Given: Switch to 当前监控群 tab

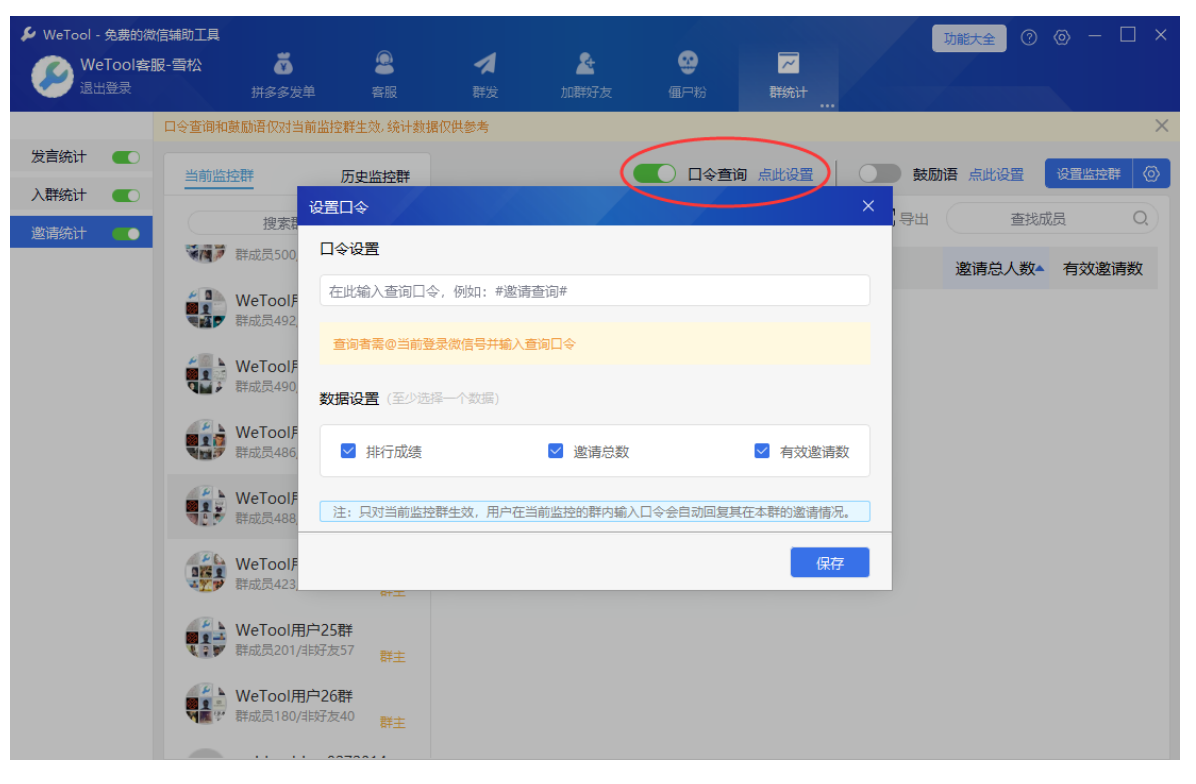Looking at the screenshot, I should 219,176.
